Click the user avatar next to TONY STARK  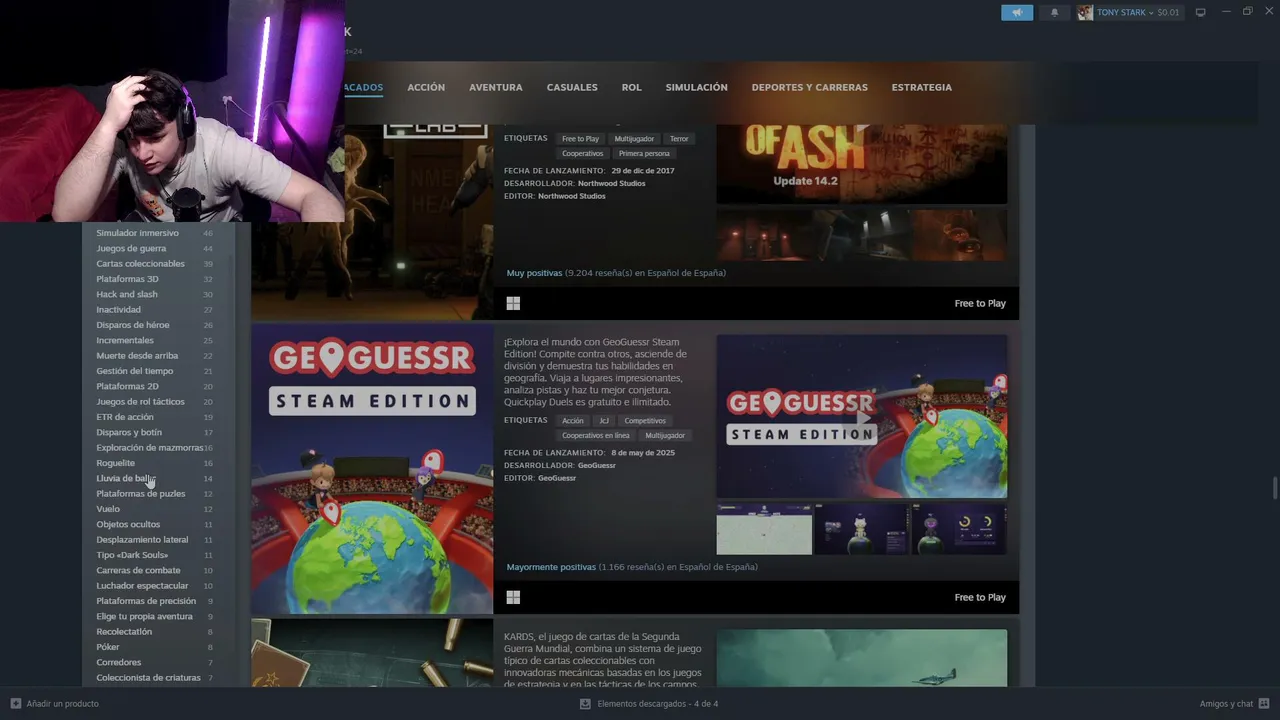tap(1085, 12)
